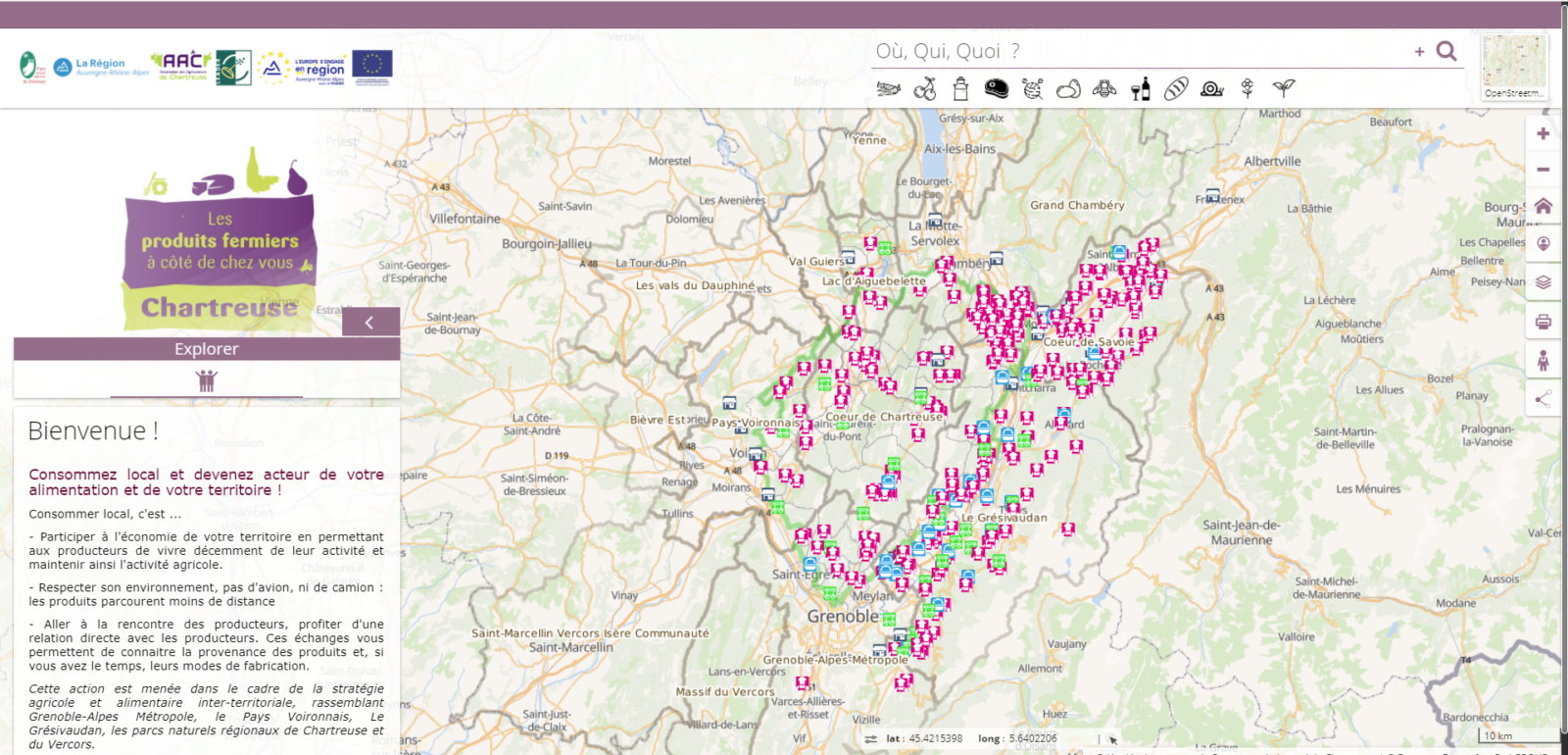Click the magnifier search button
This screenshot has width=1568, height=755.
[x=1446, y=51]
